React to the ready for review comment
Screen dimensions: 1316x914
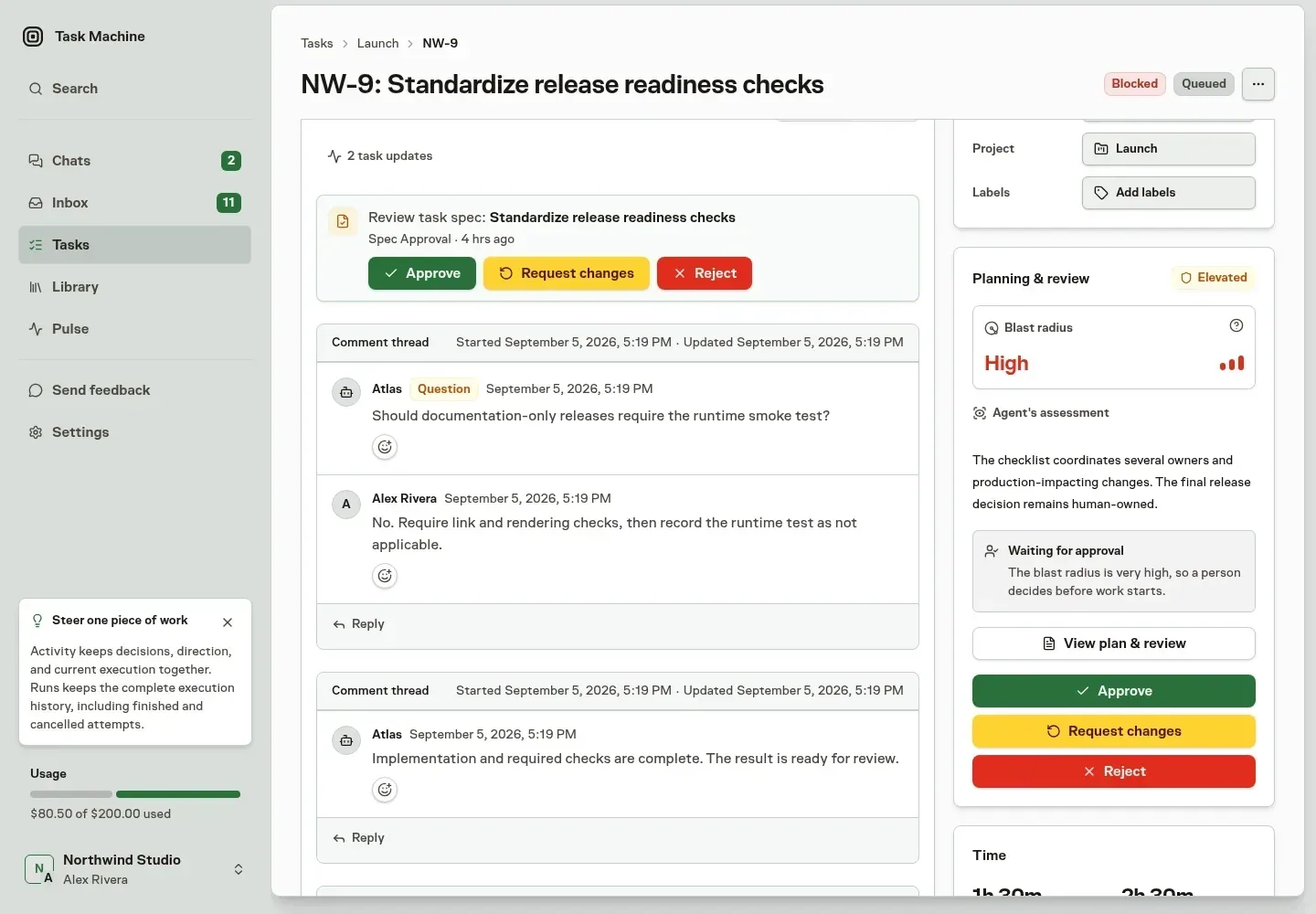[x=385, y=790]
